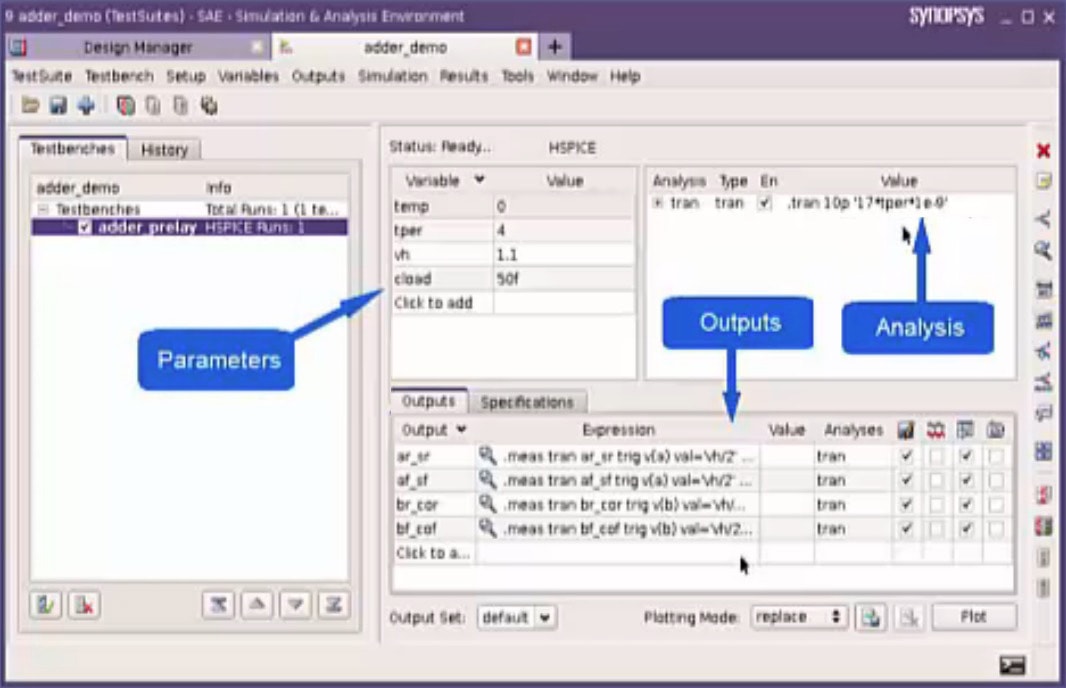The image size is (1066, 688).
Task: Click the move-down triangle below testbench list
Action: (x=295, y=604)
